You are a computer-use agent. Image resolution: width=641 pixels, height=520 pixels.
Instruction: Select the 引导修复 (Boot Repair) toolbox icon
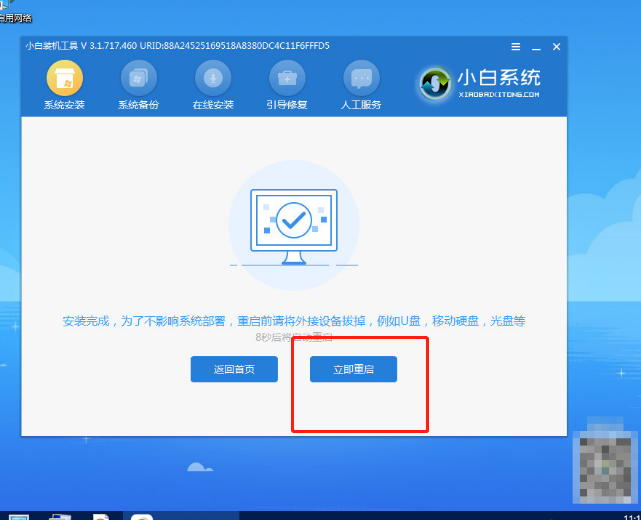pyautogui.click(x=287, y=78)
